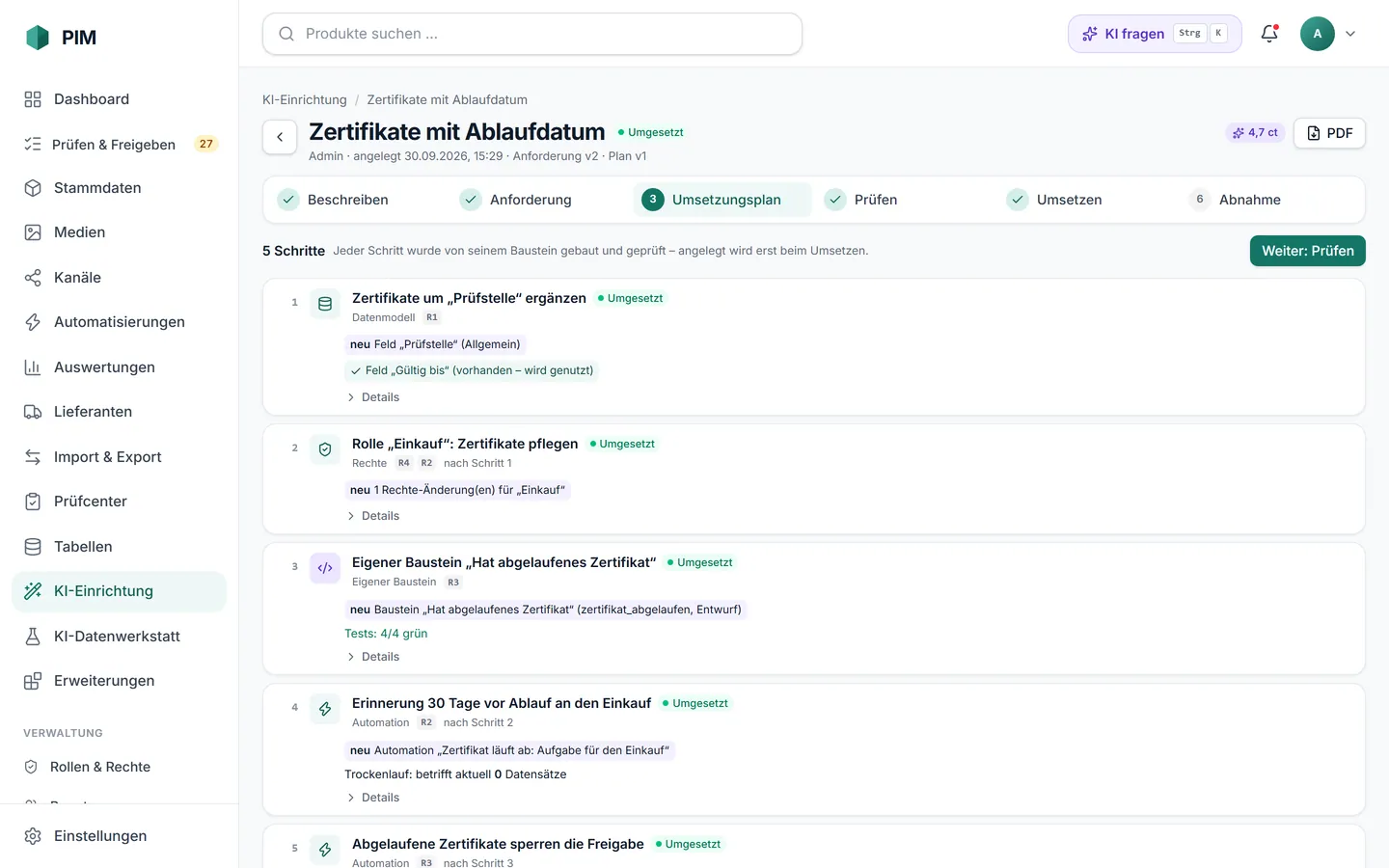Click the Tests: 4/4 grün text
Image resolution: width=1389 pixels, height=868 pixels.
[x=386, y=634]
